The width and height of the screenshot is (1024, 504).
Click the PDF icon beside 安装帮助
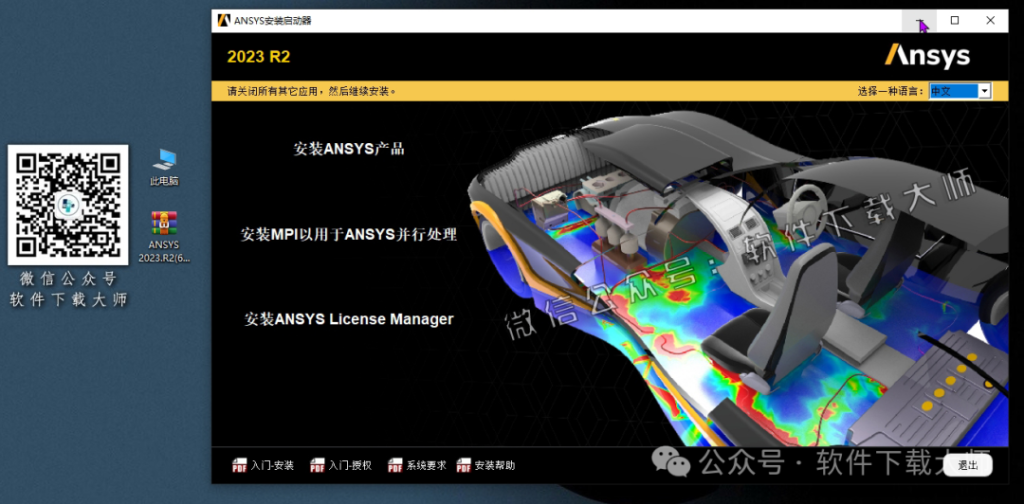464,465
